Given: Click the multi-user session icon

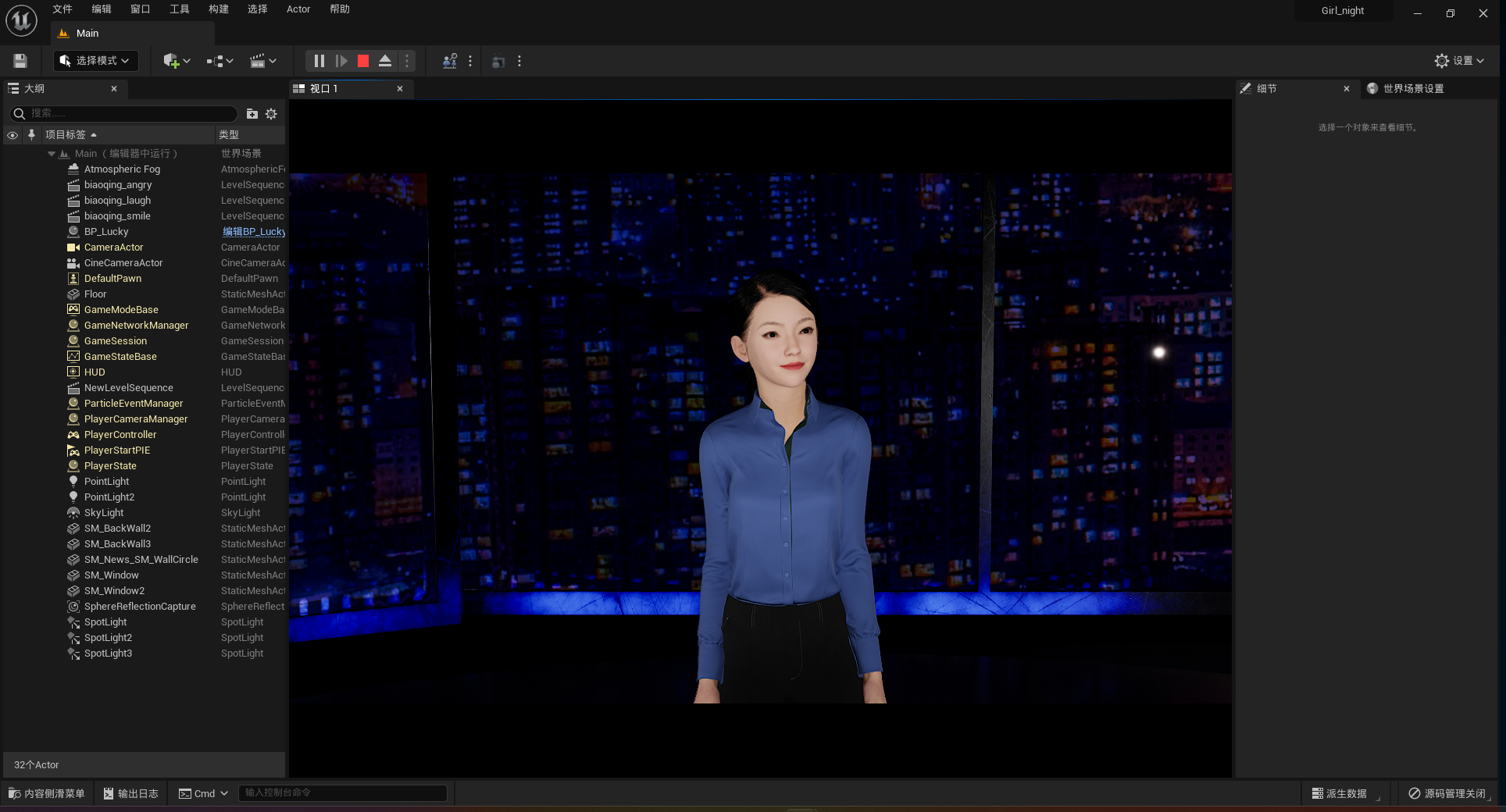Looking at the screenshot, I should point(450,61).
